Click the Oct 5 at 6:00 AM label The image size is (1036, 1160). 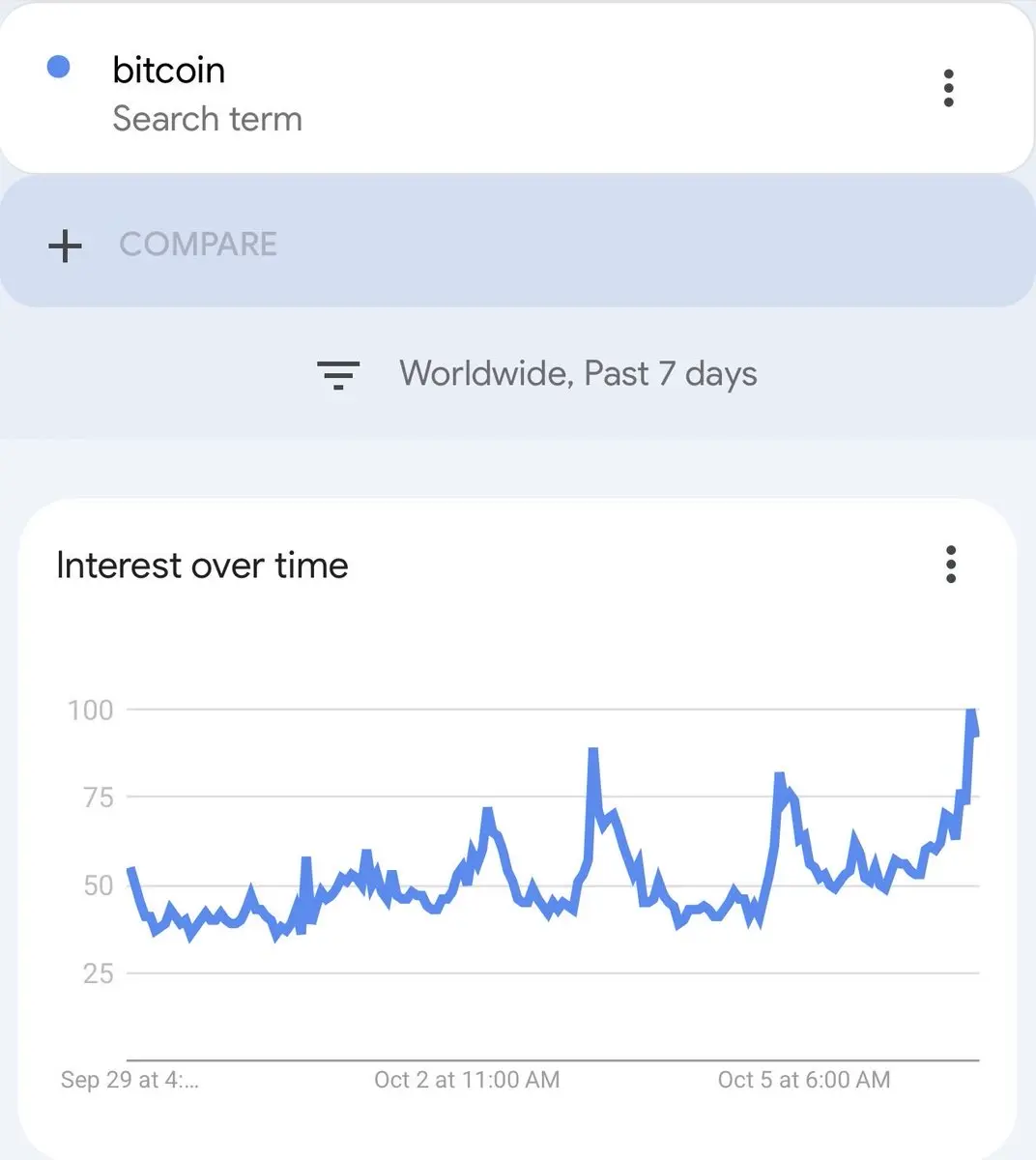(804, 1080)
